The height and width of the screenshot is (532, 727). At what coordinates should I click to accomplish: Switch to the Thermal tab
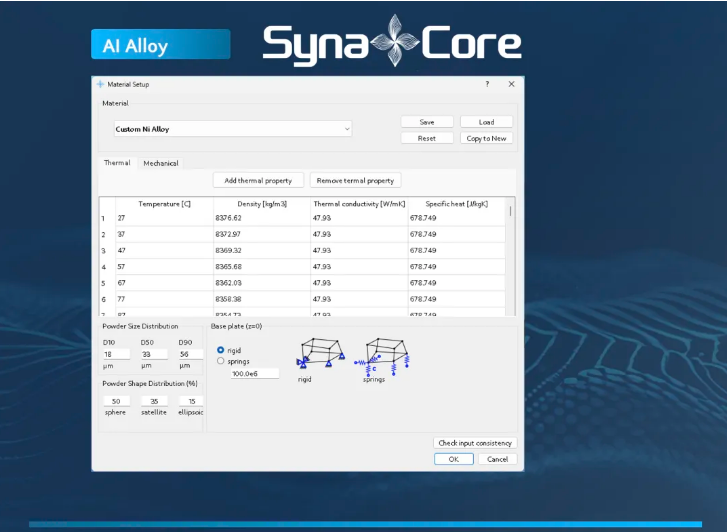coord(117,163)
